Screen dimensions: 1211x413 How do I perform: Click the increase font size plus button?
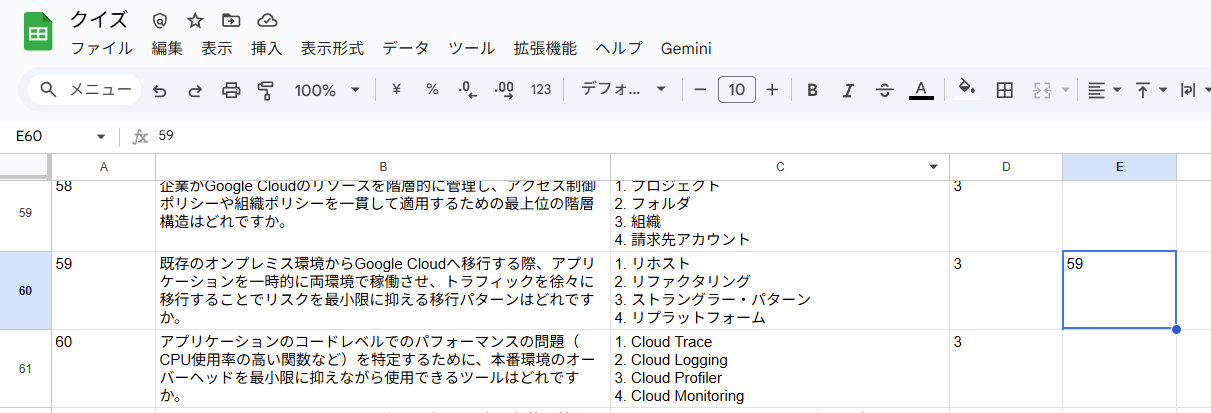tap(772, 90)
